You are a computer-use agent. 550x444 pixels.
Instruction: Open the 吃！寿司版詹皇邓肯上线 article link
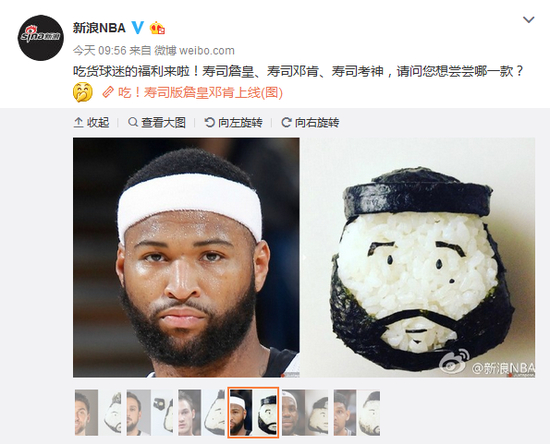[x=193, y=93]
